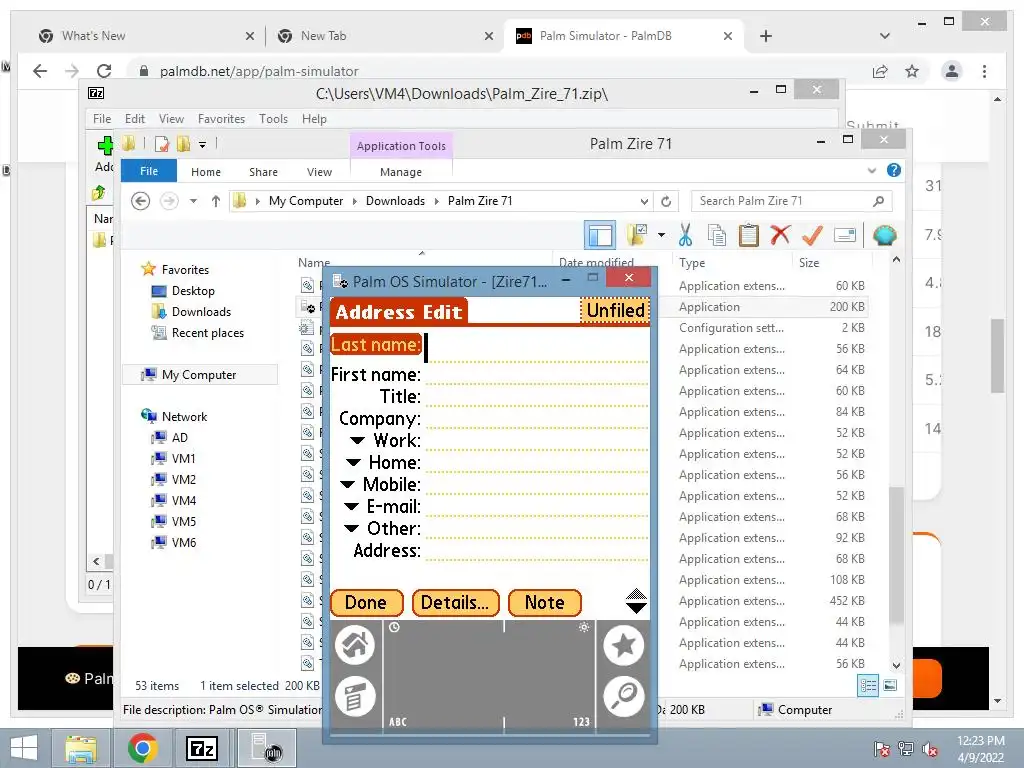This screenshot has width=1024, height=768.
Task: Click Explorer up arrow button
Action: click(216, 201)
